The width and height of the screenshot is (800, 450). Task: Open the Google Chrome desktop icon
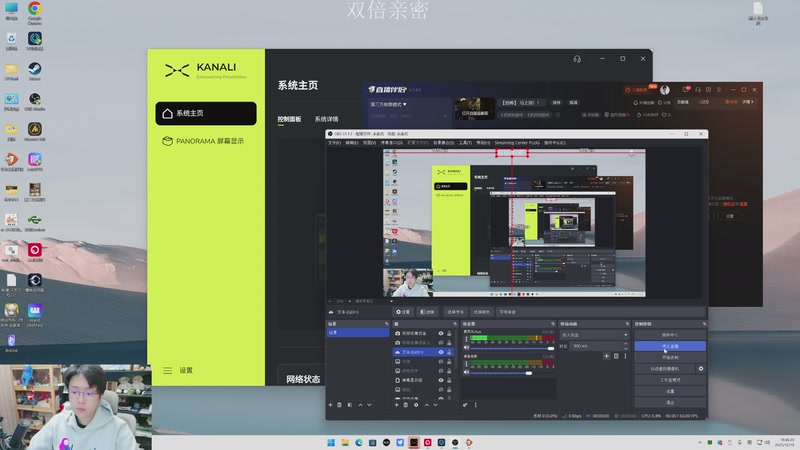coord(35,12)
